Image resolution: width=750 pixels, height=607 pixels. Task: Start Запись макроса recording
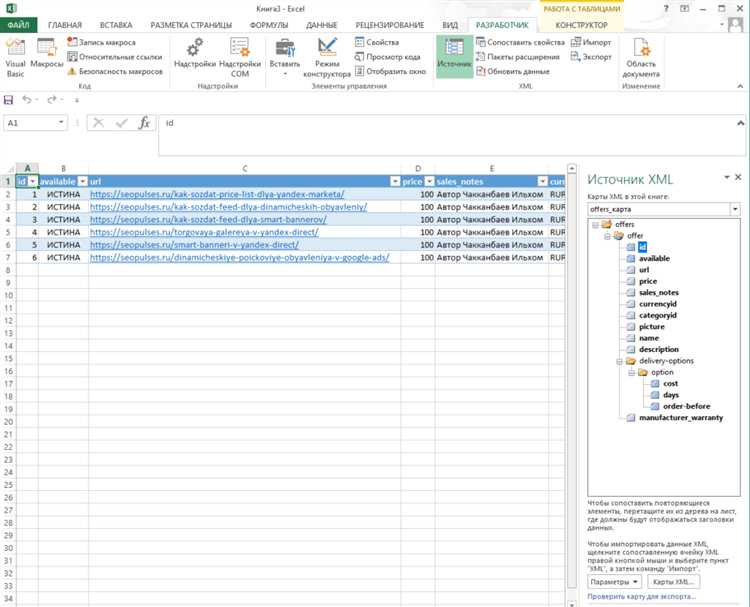[x=101, y=42]
